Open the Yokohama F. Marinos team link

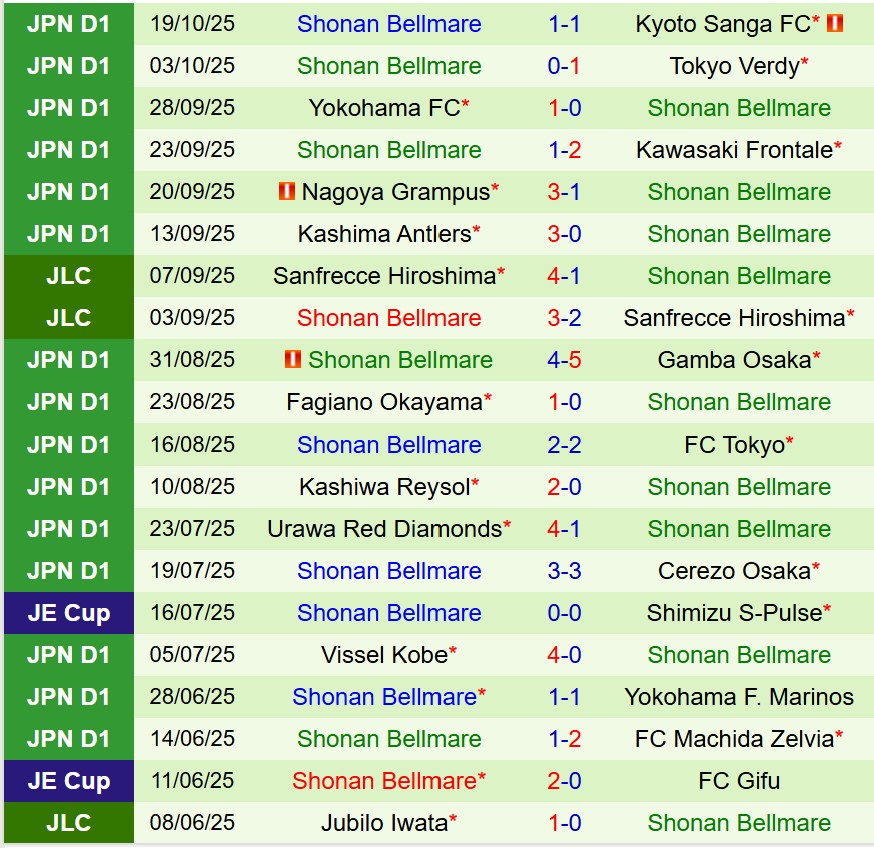(739, 697)
